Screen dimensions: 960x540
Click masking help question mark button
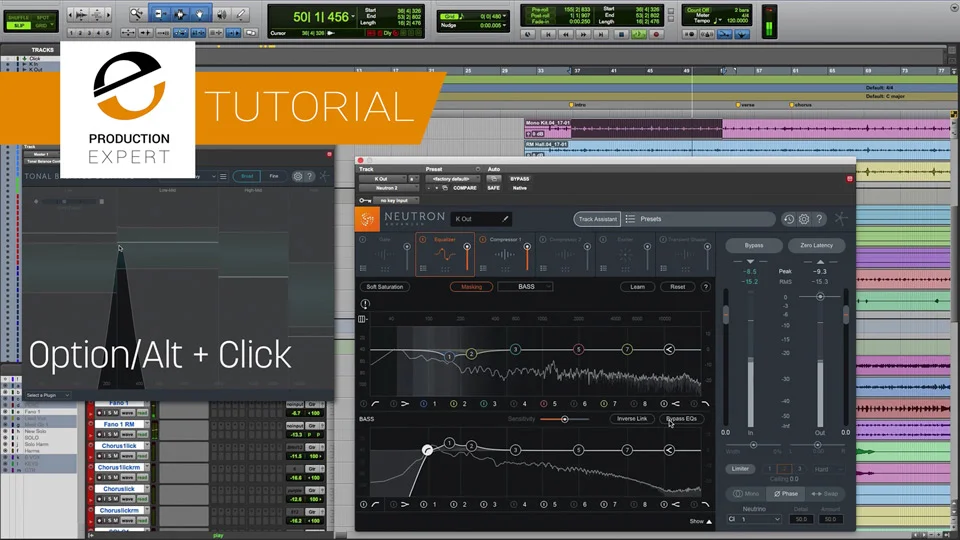pyautogui.click(x=705, y=287)
